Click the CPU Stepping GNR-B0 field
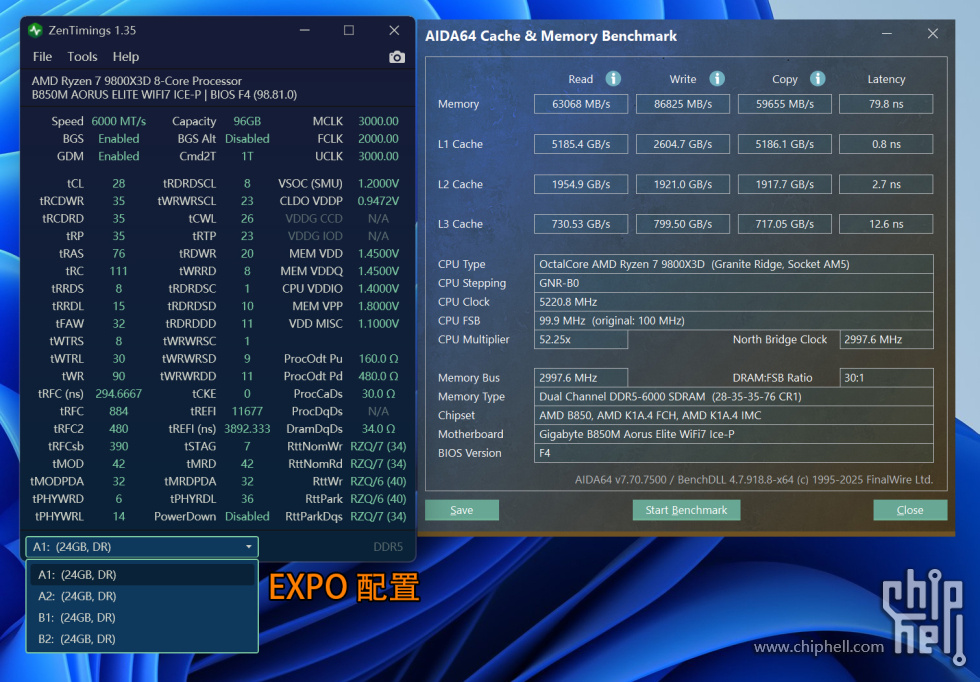 [x=734, y=283]
